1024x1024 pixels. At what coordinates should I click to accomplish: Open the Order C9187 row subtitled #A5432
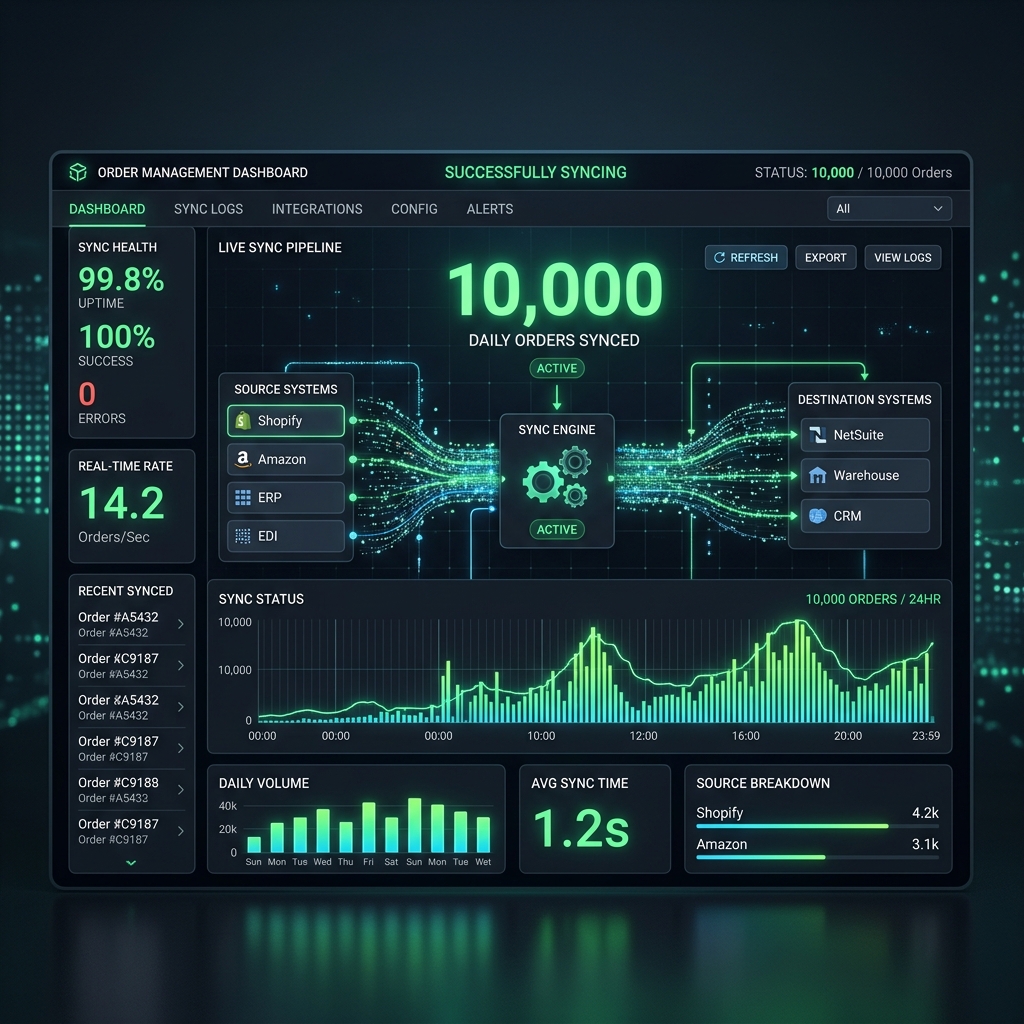pos(131,665)
